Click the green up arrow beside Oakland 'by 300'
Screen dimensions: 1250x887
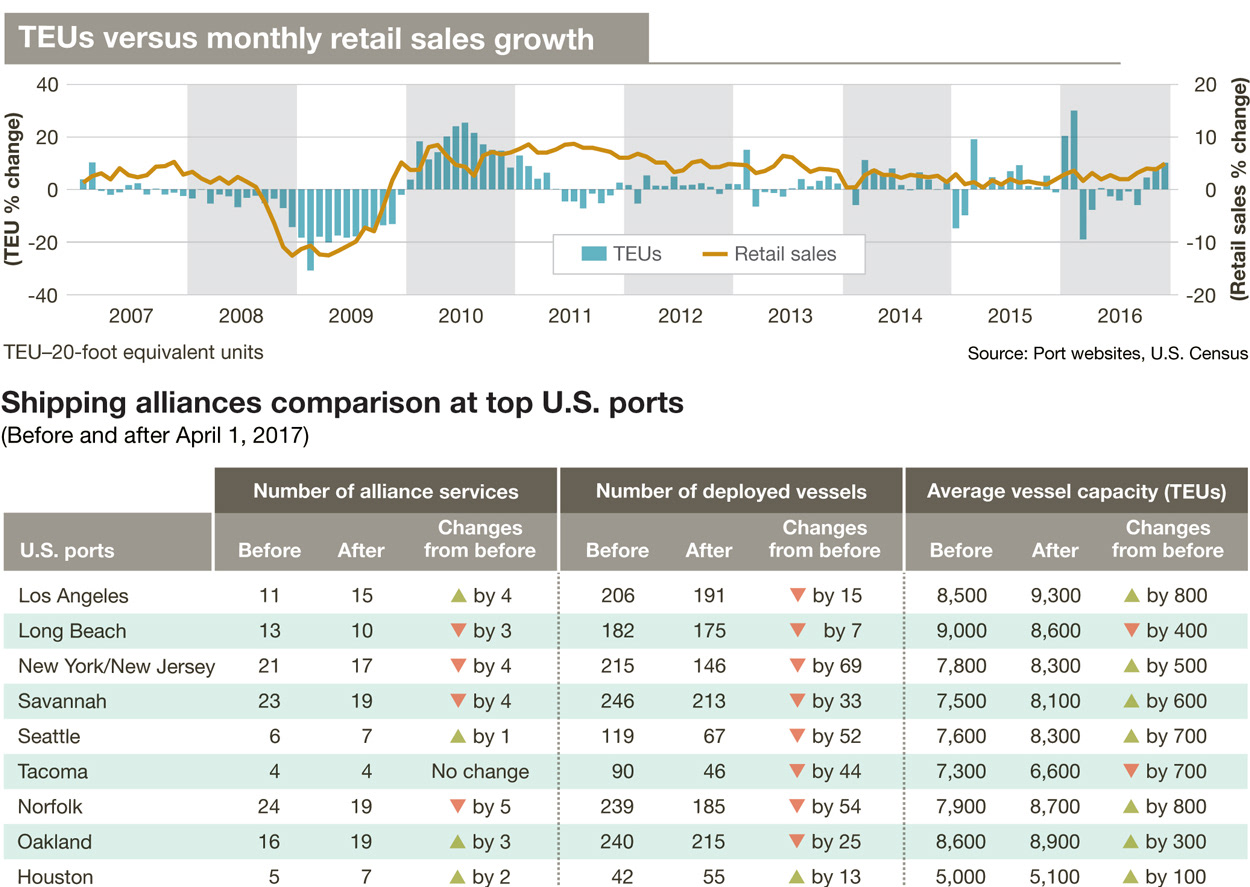coord(1131,842)
